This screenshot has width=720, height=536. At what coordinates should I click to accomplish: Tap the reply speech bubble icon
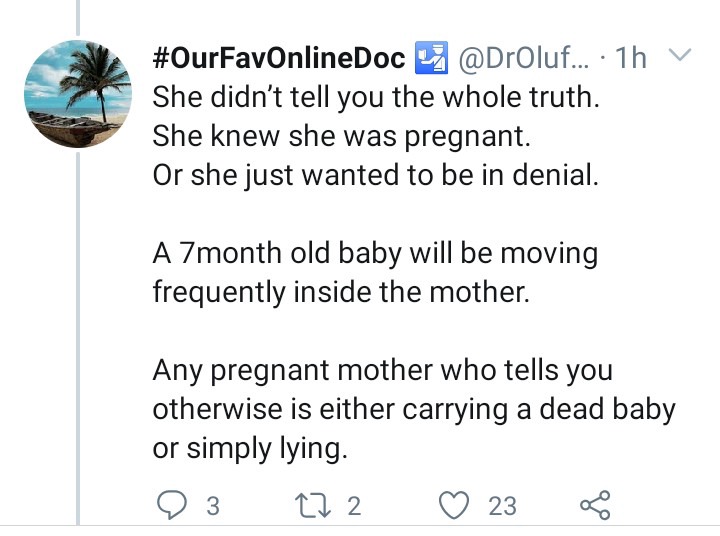pyautogui.click(x=172, y=505)
